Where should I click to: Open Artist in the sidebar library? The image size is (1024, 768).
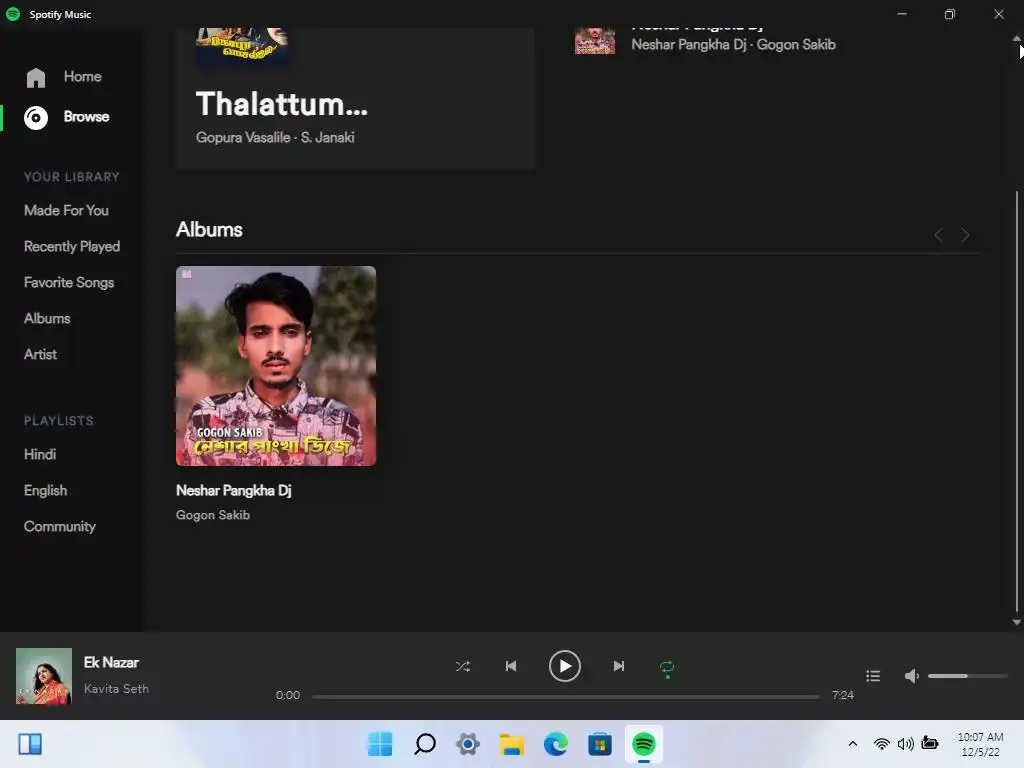pyautogui.click(x=40, y=354)
